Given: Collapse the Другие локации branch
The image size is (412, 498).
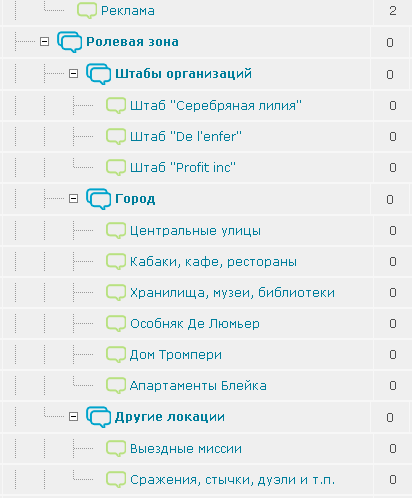Looking at the screenshot, I should pyautogui.click(x=73, y=417).
